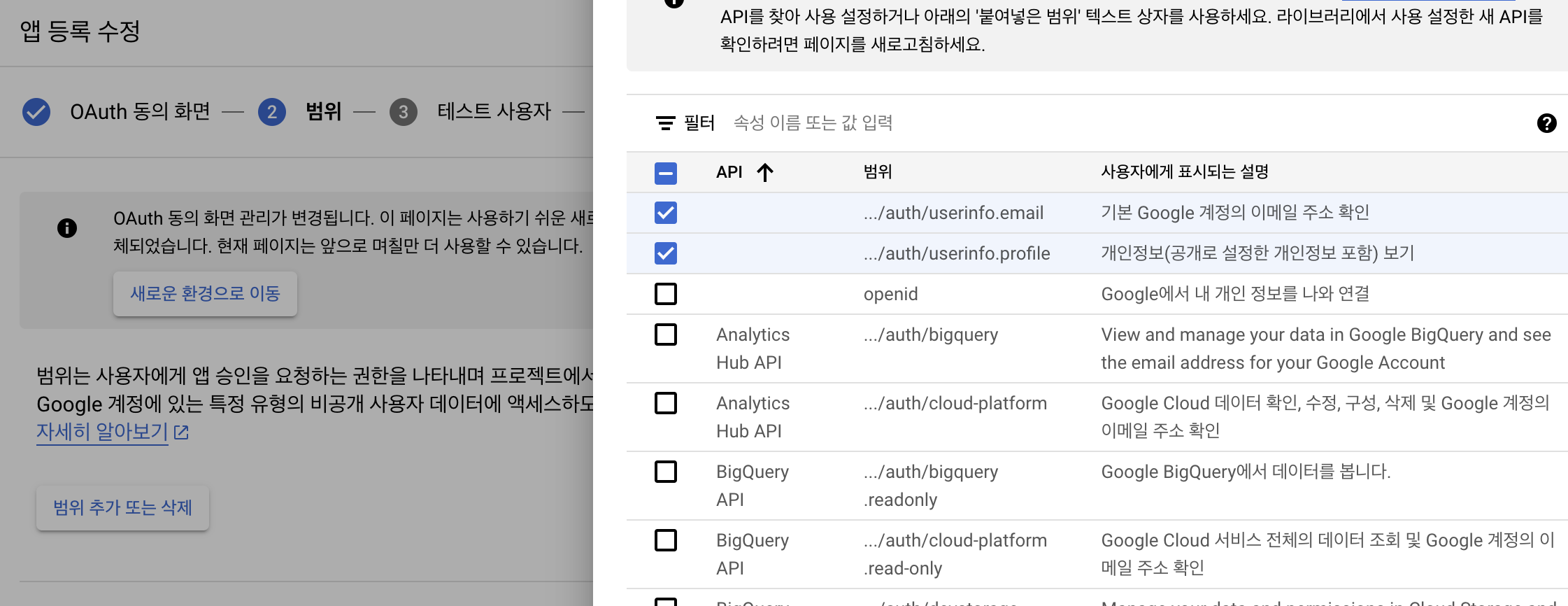Click the .../auth/userinfo.profile scope text
This screenshot has width=1568, height=606.
coord(957,253)
